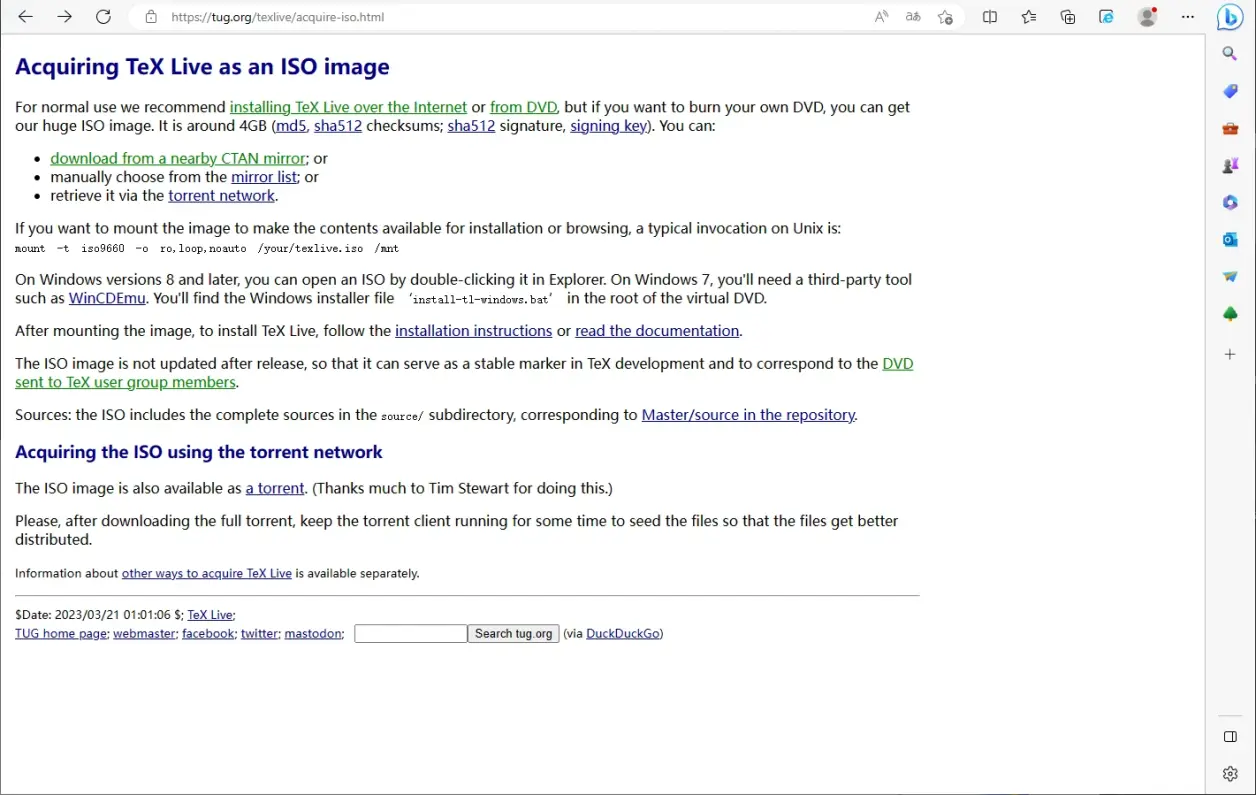Click the tug.org search text field
Image resolution: width=1256 pixels, height=795 pixels.
coord(410,634)
